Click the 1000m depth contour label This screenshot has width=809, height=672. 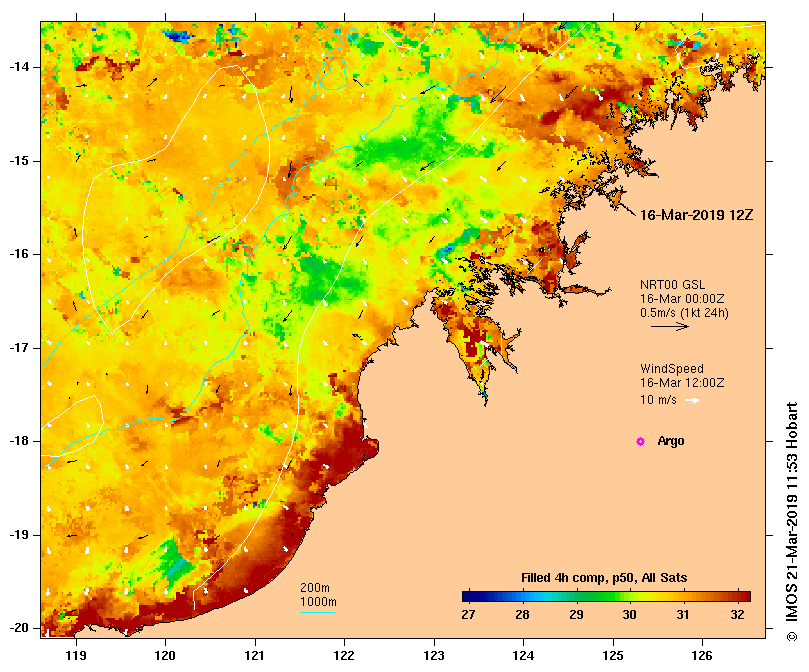(x=318, y=602)
